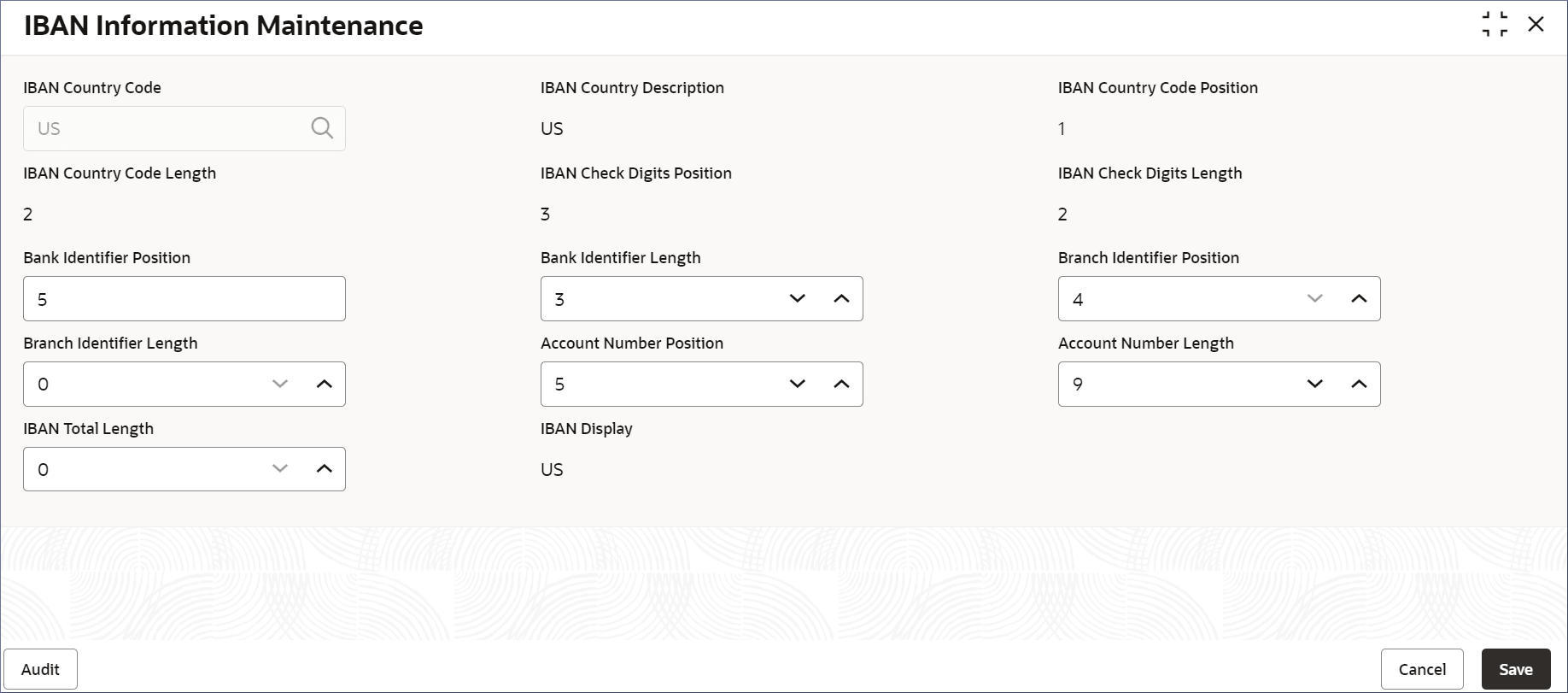Screen dimensions: 1568x693
Task: Decrease the Branch Identifier Position value
Action: coord(1315,298)
